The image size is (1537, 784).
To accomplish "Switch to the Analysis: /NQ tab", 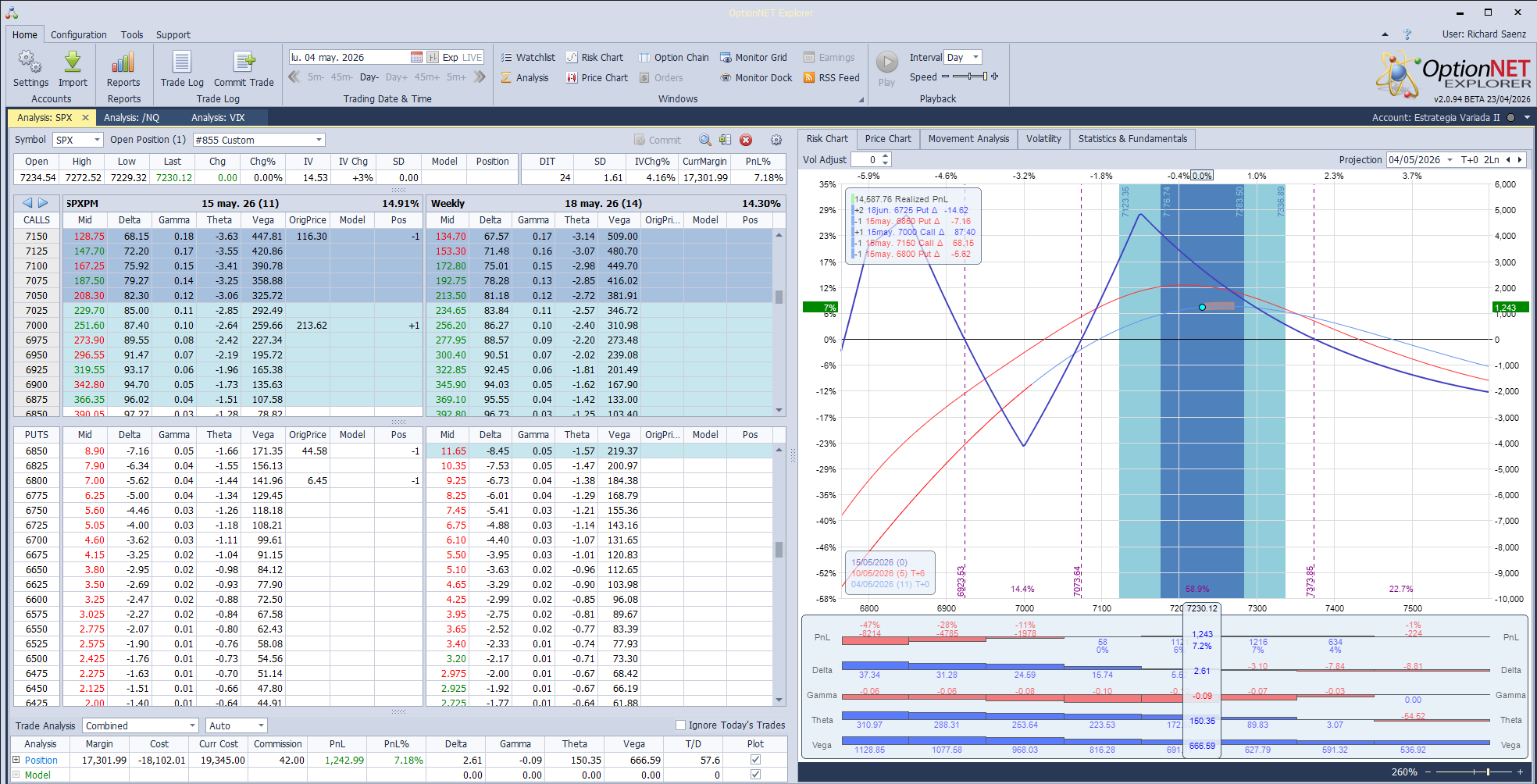I will tap(132, 117).
